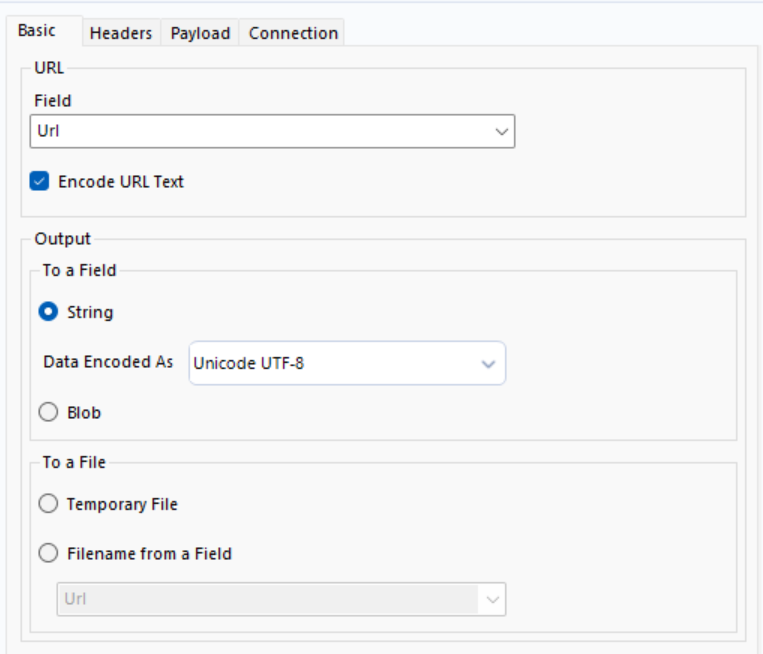The image size is (763, 654).
Task: Open the Data Encoded As dropdown arrow
Action: pyautogui.click(x=488, y=363)
